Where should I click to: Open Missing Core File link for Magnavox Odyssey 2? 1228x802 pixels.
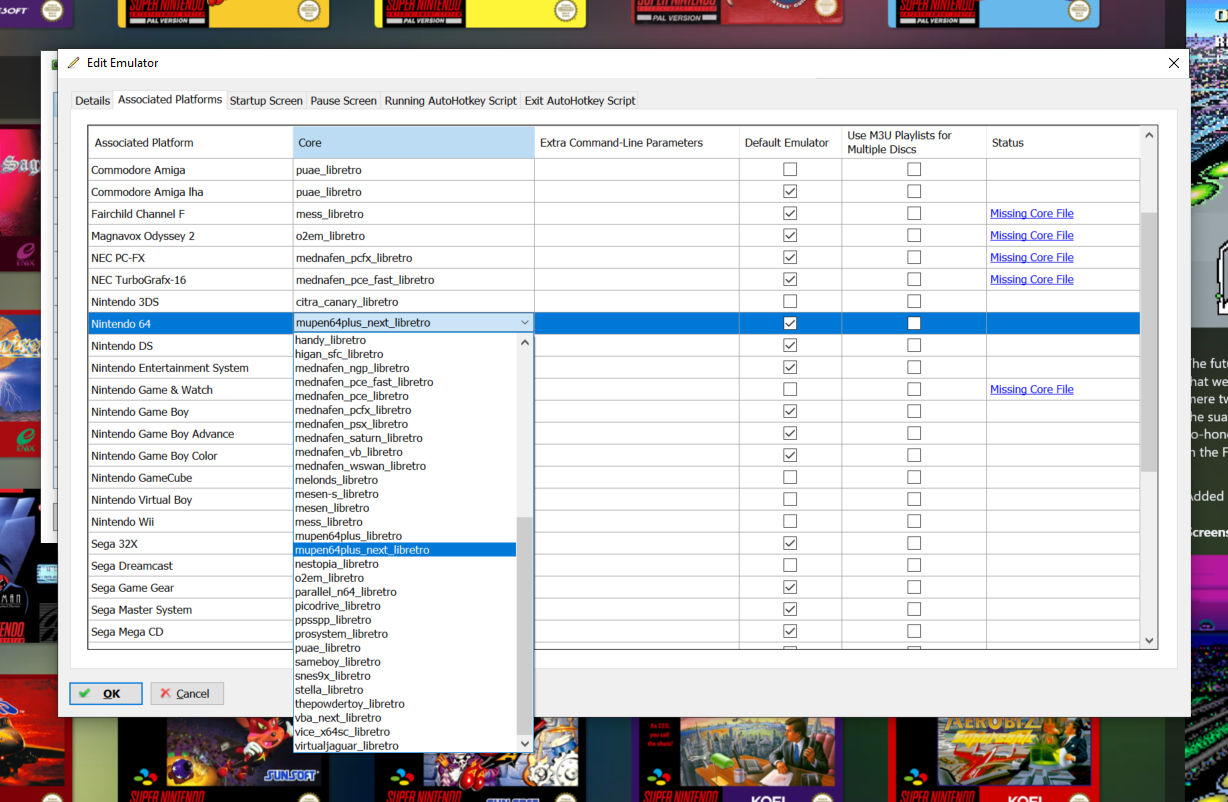1031,236
